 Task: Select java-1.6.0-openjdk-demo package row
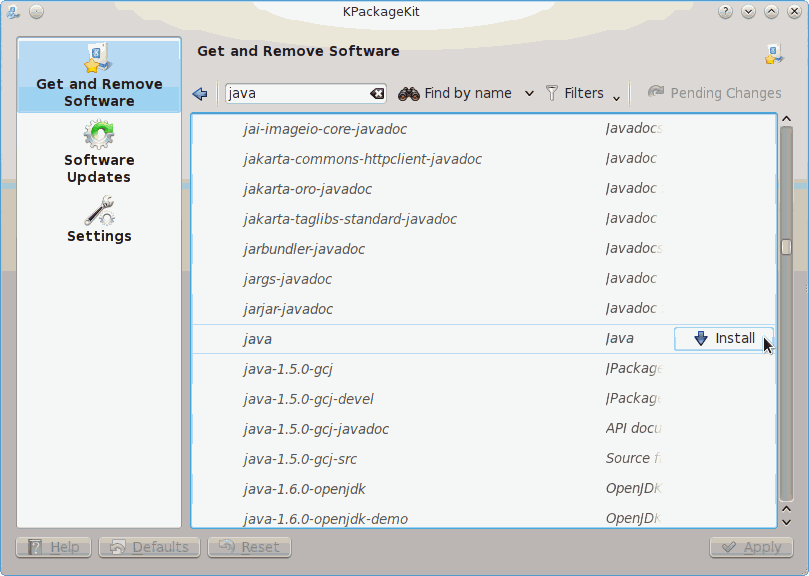pos(483,517)
